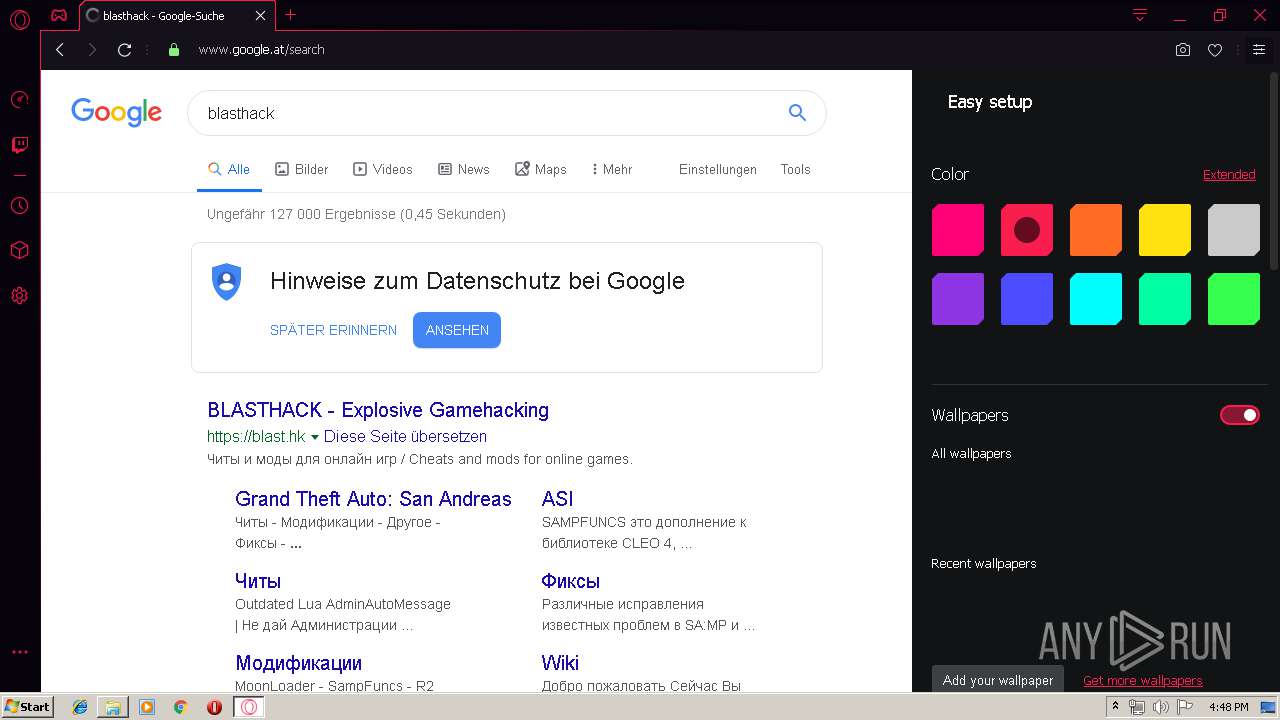Image resolution: width=1280 pixels, height=720 pixels.
Task: Add page to bookmarks heart icon
Action: pos(1215,50)
